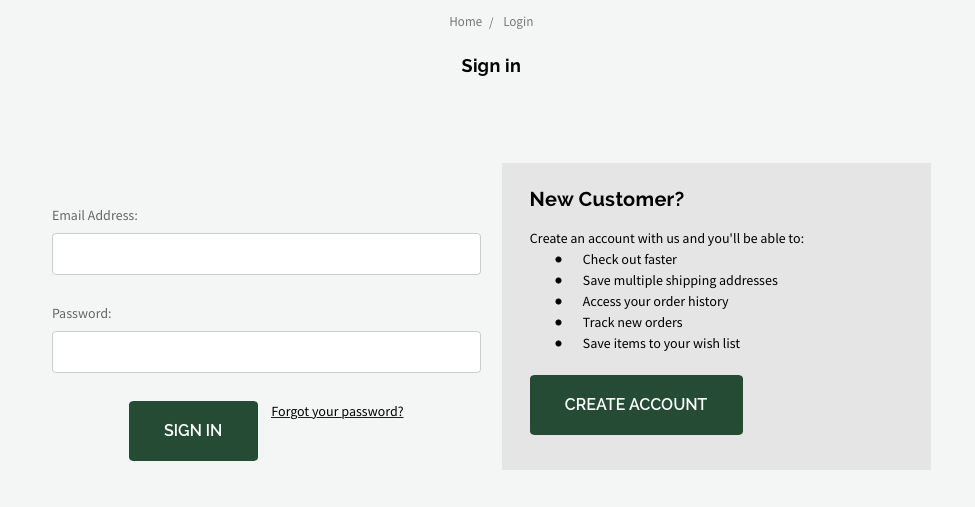Select the Sign in page heading
This screenshot has width=975, height=507.
[491, 66]
